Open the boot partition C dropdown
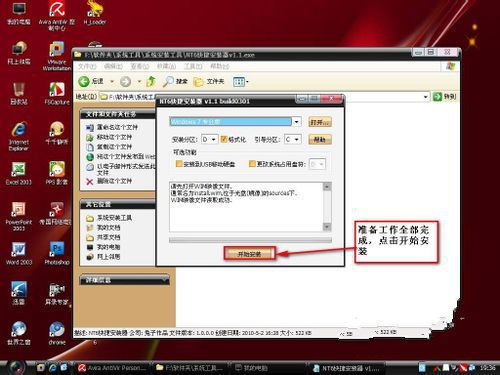The height and width of the screenshot is (375, 500). [296, 139]
